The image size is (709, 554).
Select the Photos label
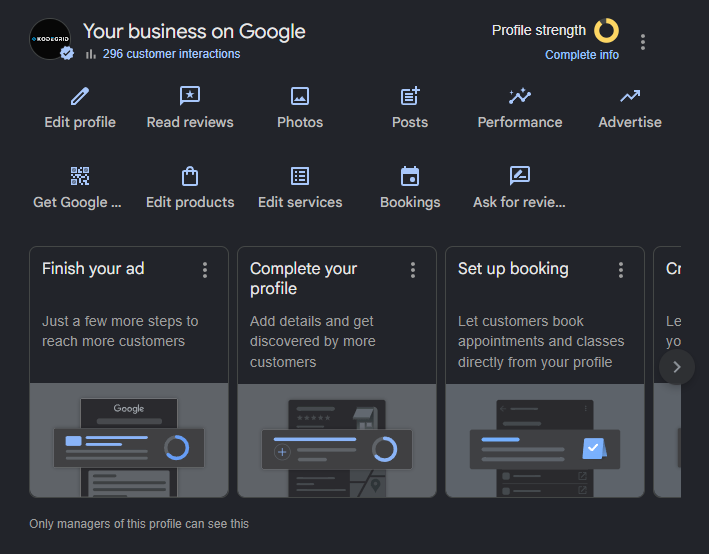tap(300, 122)
